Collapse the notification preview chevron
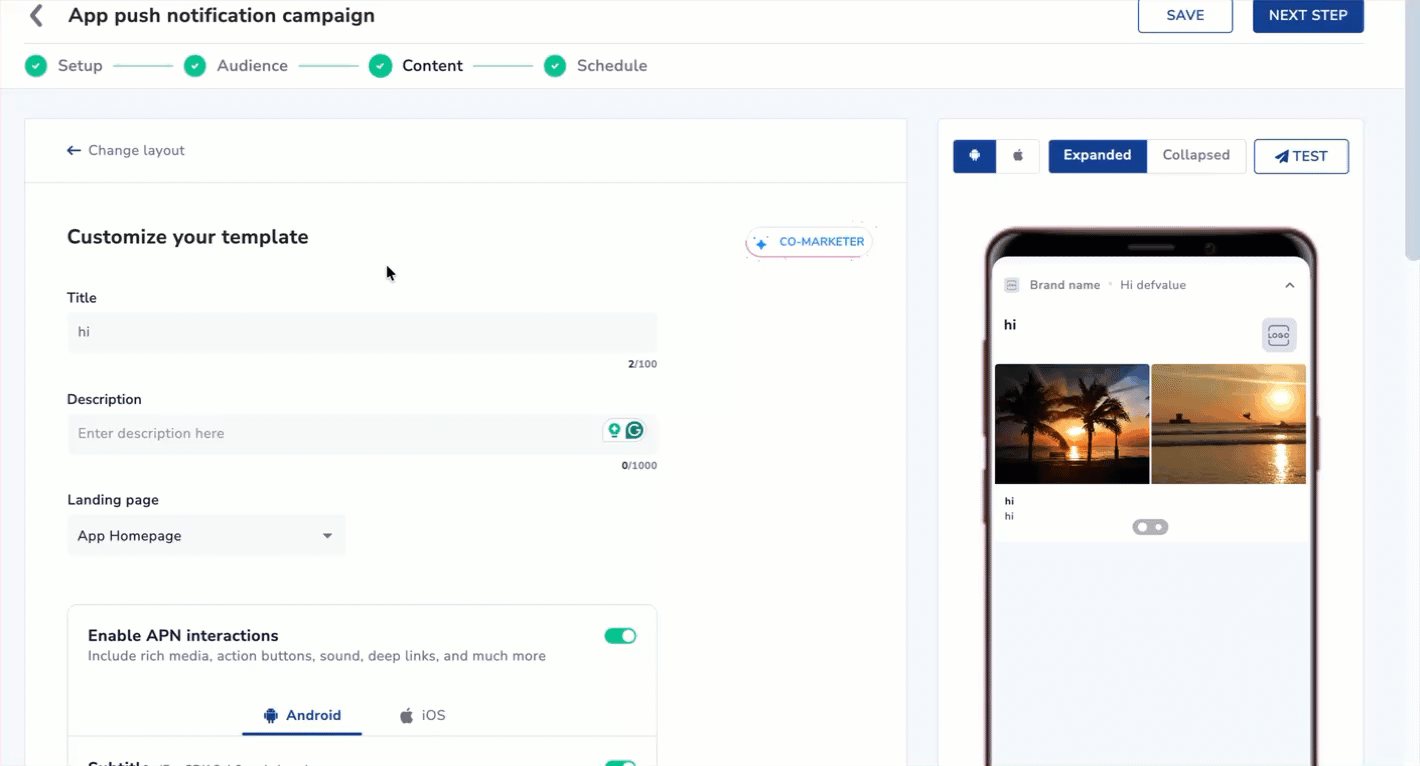Image resolution: width=1420 pixels, height=766 pixels. point(1289,285)
